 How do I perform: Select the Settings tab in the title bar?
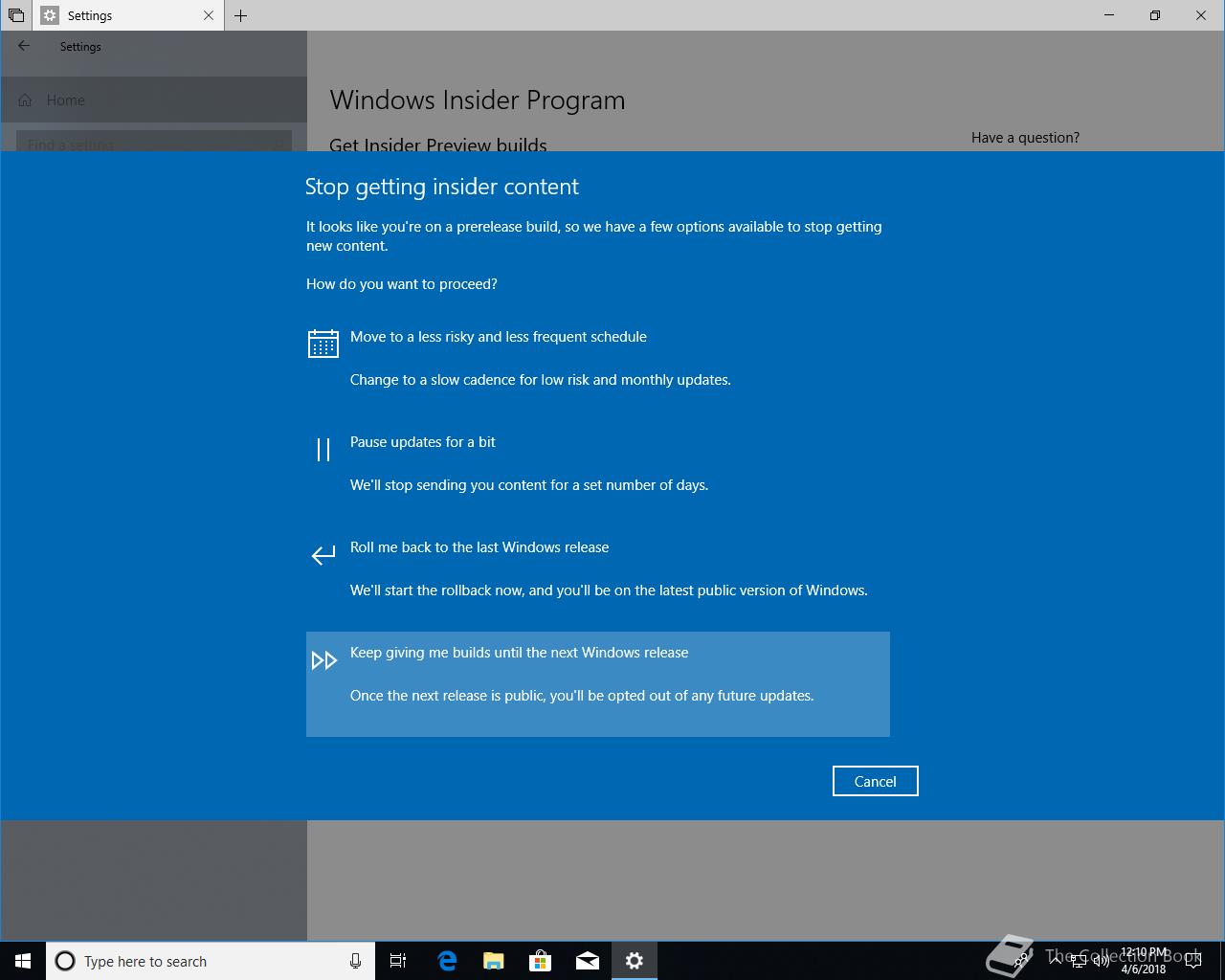129,15
